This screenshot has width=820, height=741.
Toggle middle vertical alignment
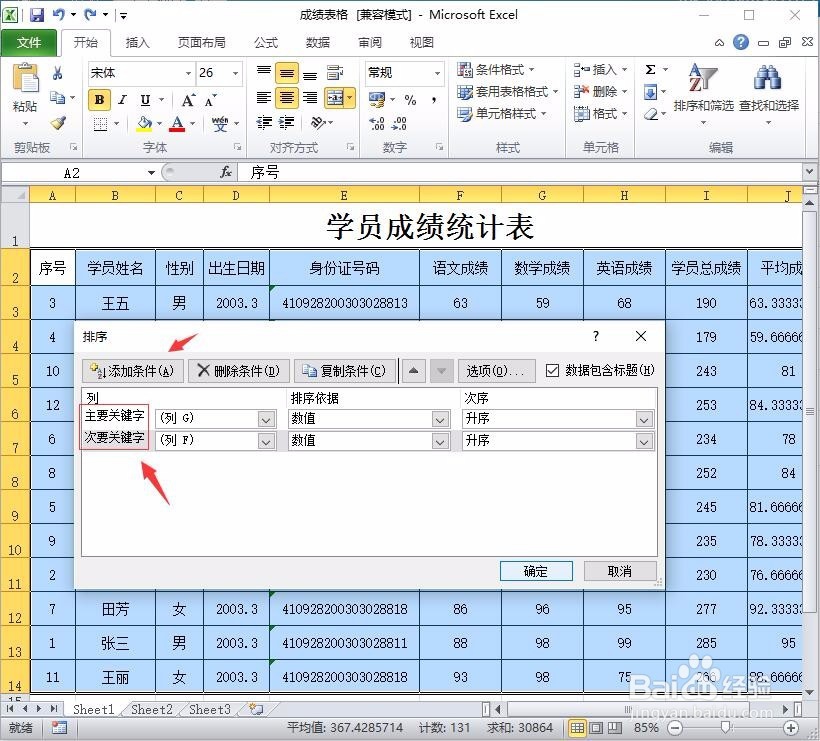(x=287, y=73)
